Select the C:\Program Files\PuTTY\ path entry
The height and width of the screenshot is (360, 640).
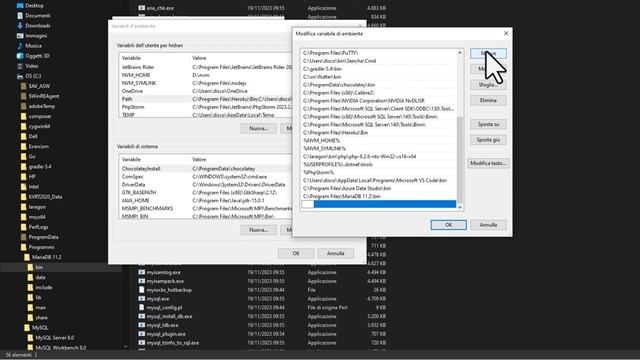tap(378, 53)
